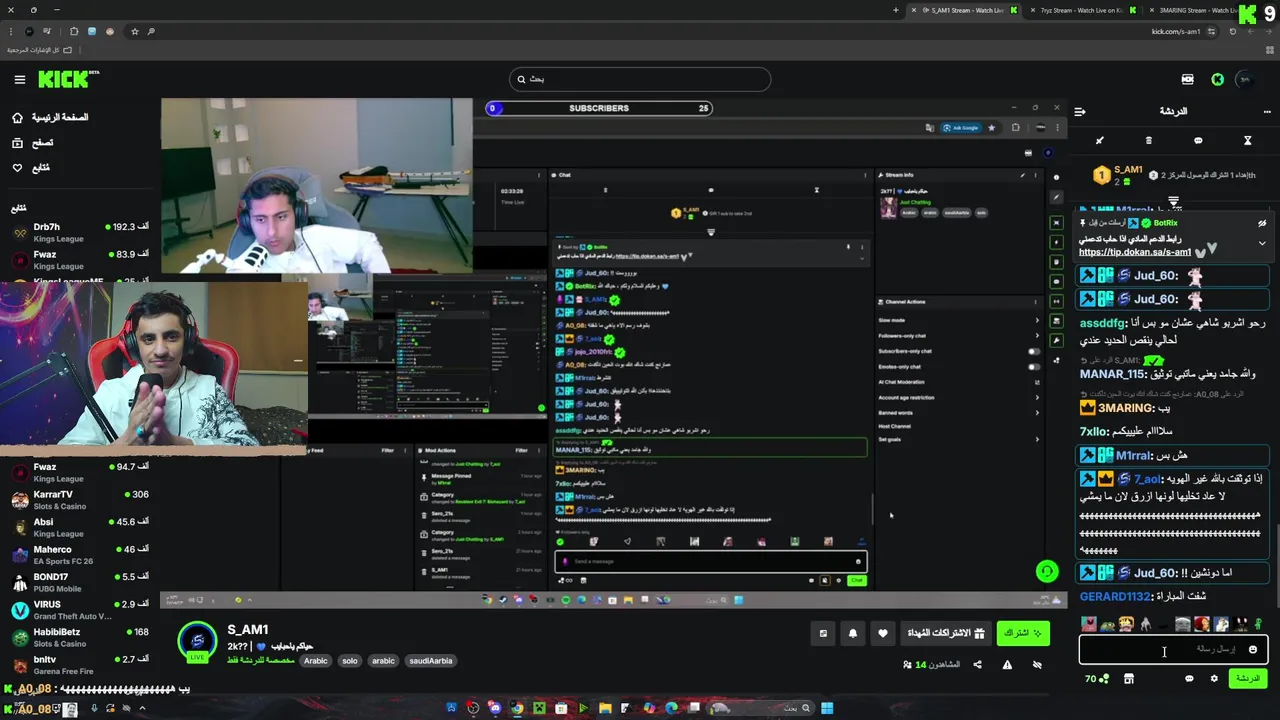Image resolution: width=1280 pixels, height=720 pixels.
Task: Collapse pinned message with chevron arrow
Action: pyautogui.click(x=1262, y=243)
